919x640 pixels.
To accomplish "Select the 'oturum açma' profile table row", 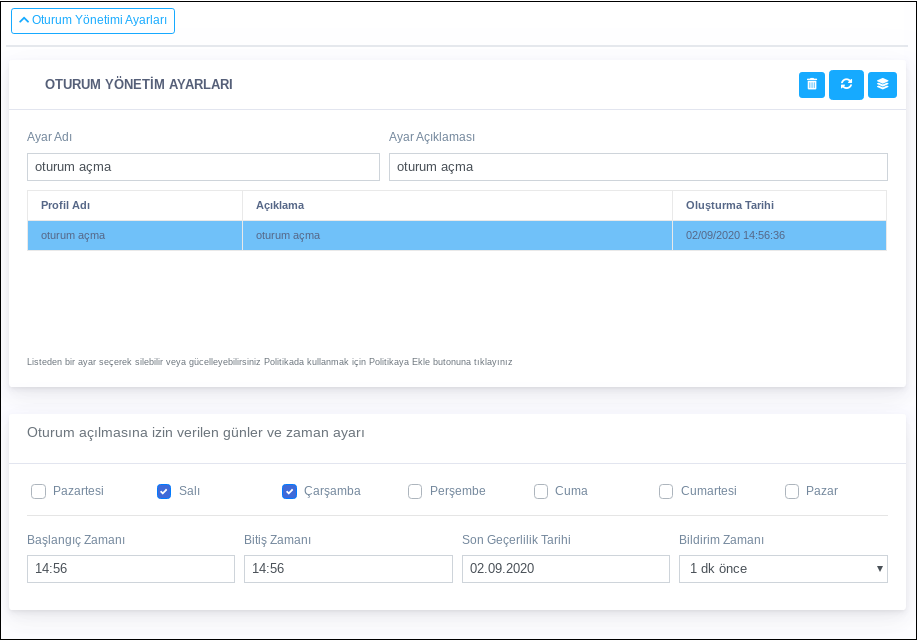I will click(456, 236).
